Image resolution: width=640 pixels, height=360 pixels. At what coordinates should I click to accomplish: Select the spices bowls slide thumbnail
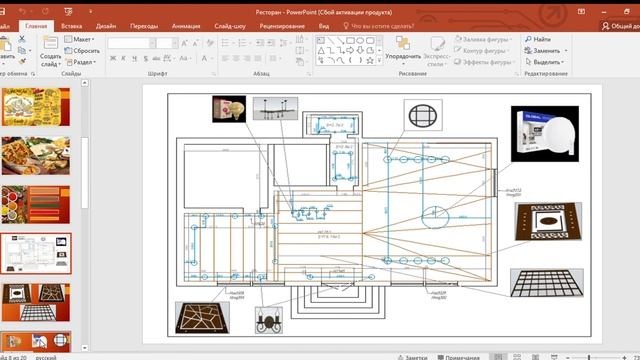(36, 204)
